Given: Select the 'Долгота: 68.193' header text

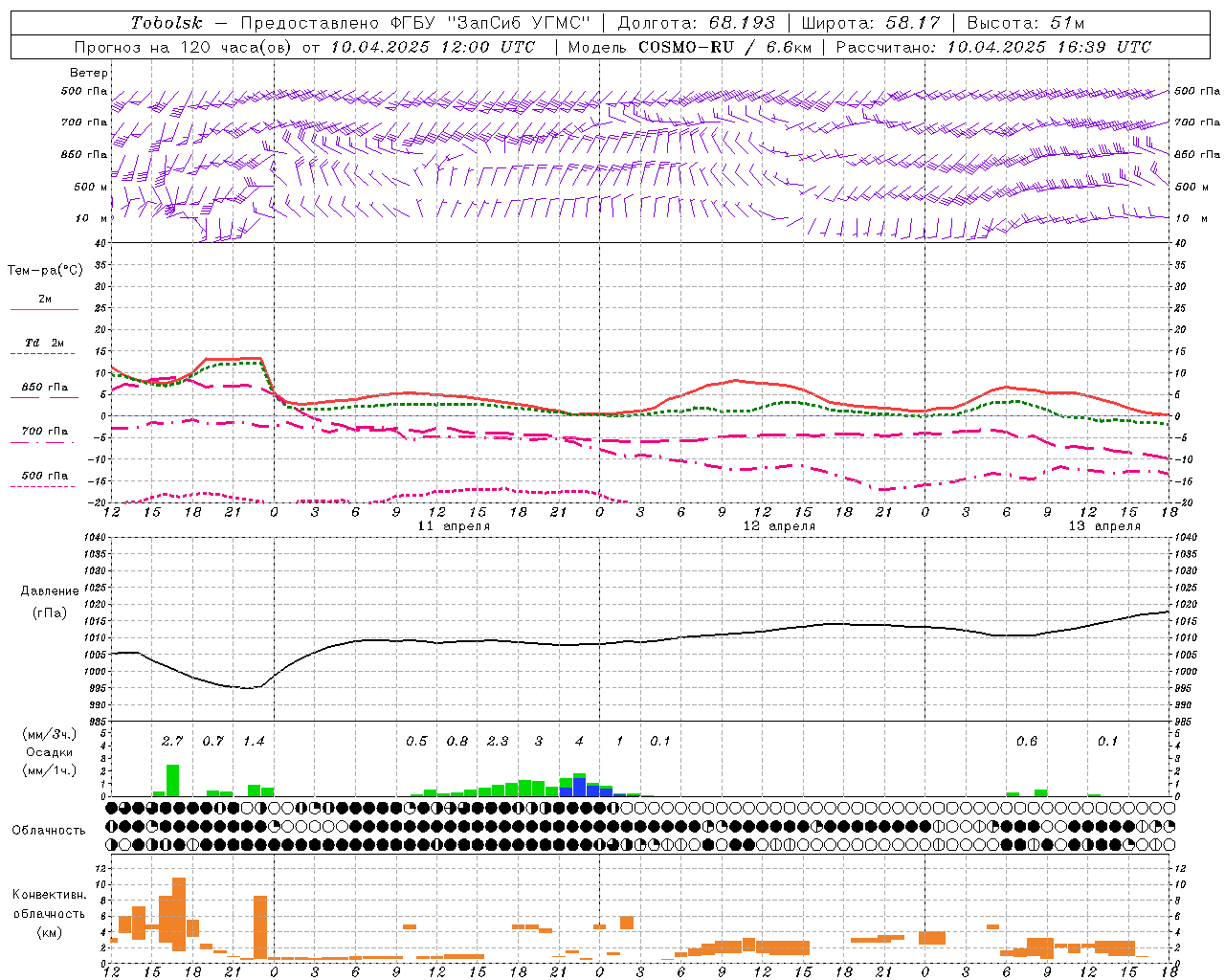Looking at the screenshot, I should point(697,23).
